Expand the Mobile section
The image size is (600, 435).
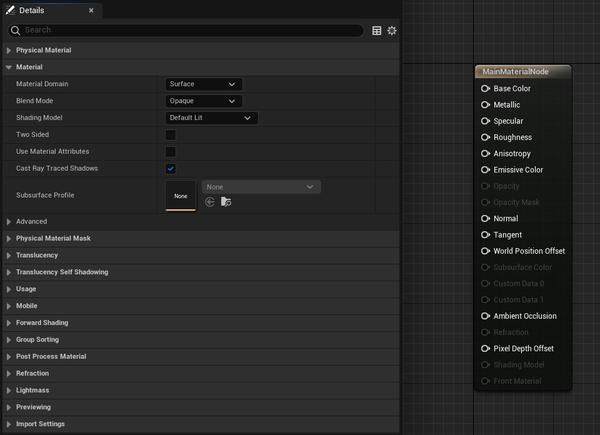coord(8,306)
